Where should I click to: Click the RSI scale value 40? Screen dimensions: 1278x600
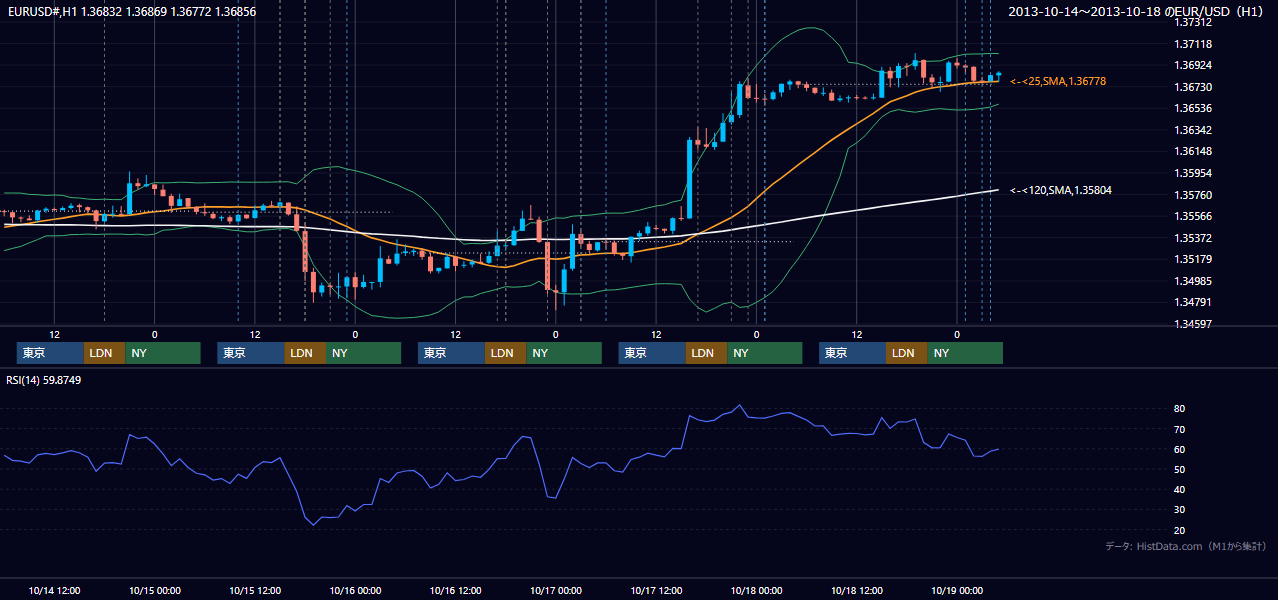click(1180, 489)
